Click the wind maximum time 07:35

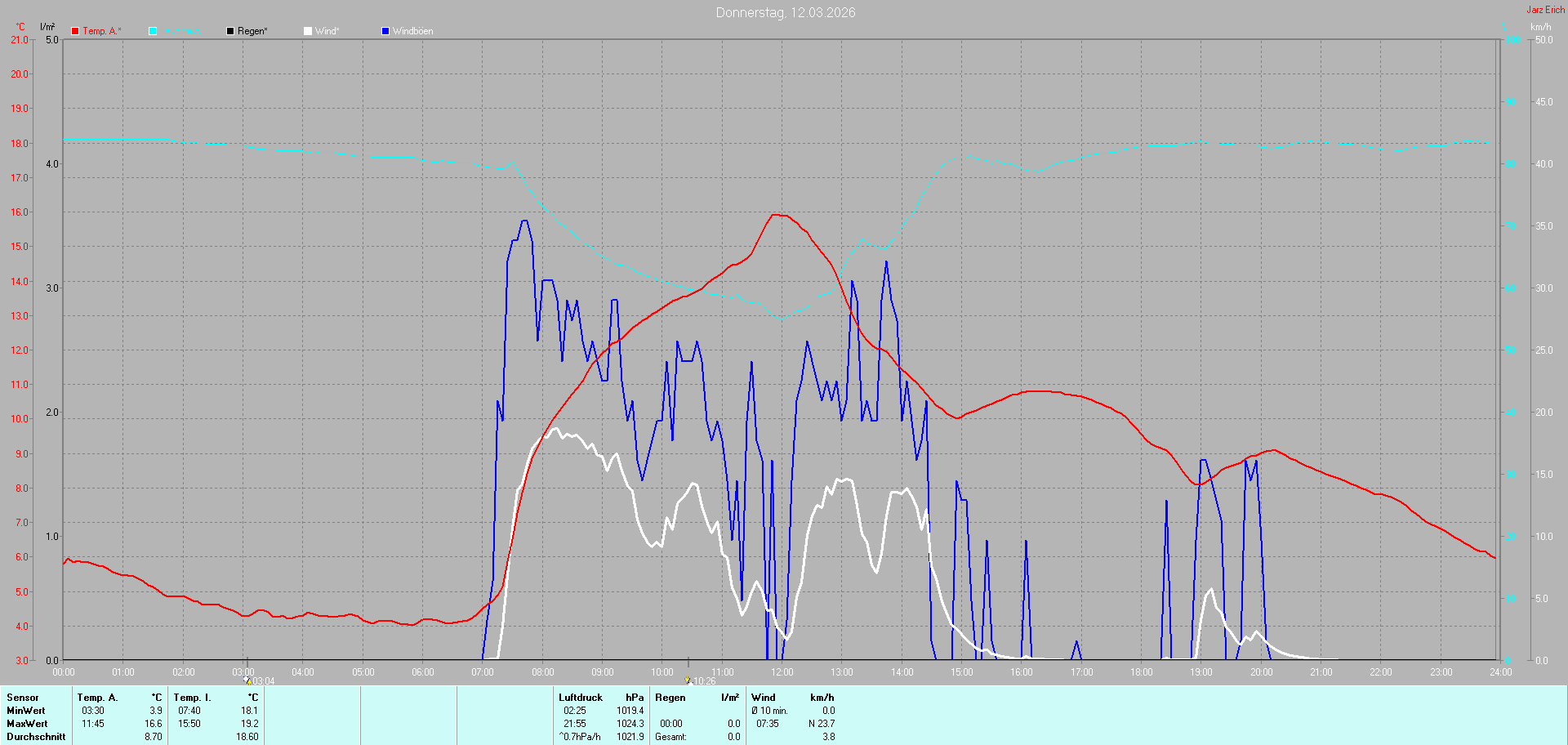[768, 724]
